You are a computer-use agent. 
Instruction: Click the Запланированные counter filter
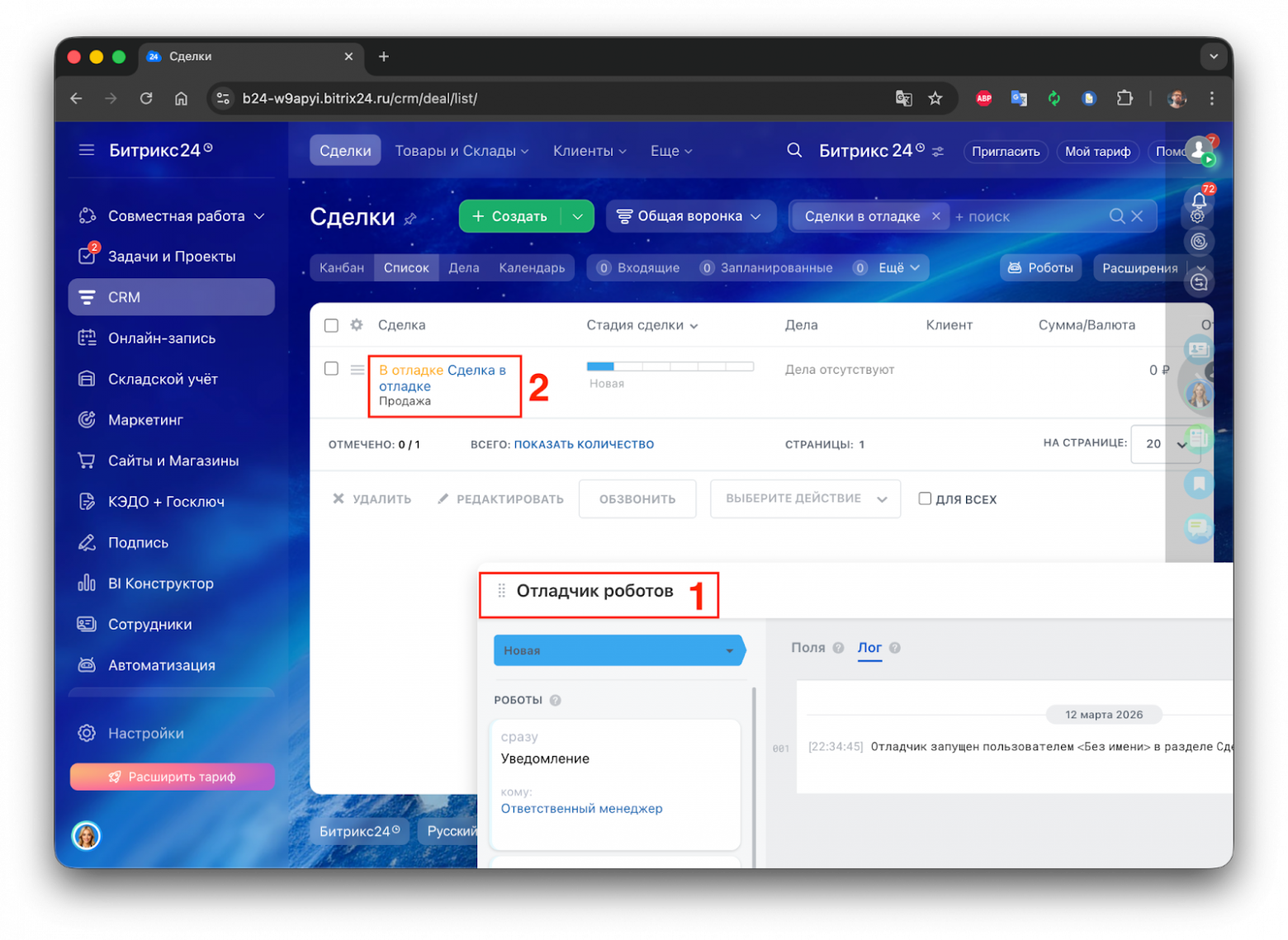coord(765,267)
